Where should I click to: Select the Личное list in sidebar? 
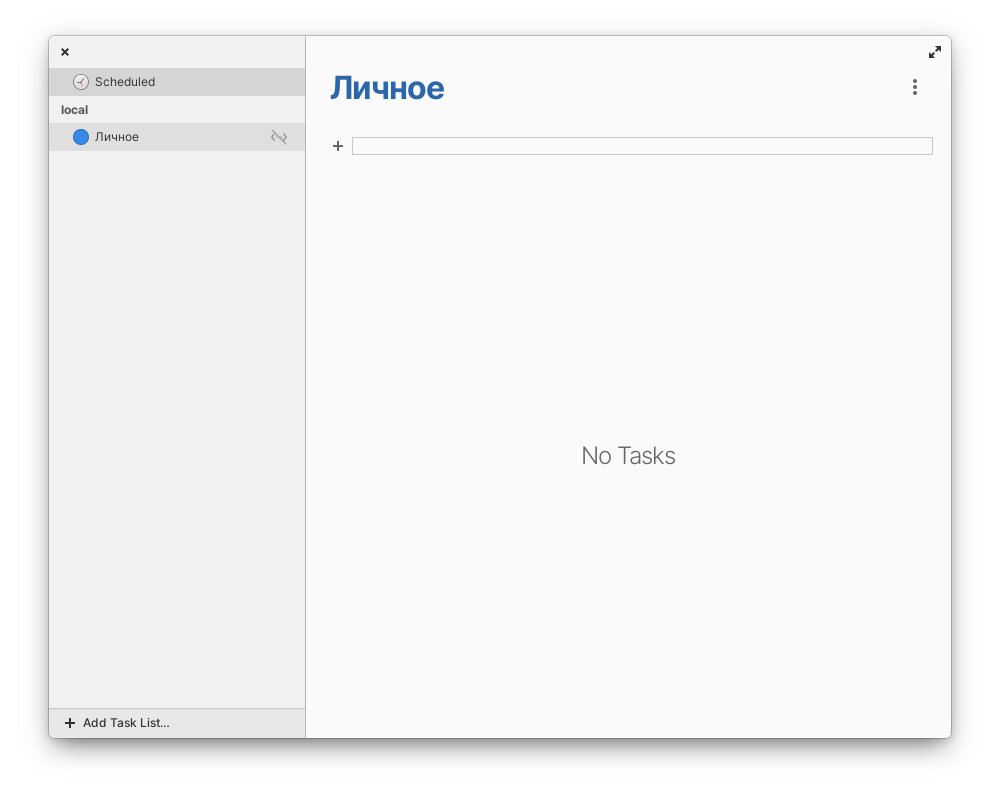117,137
